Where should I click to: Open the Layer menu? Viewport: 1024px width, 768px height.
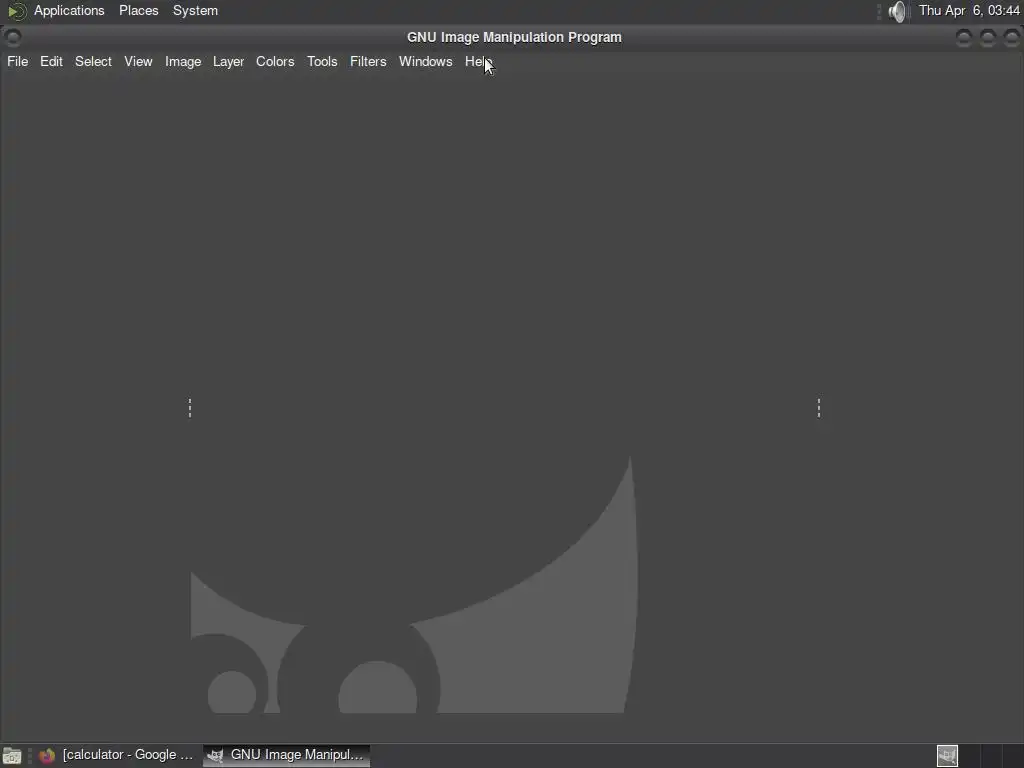(x=229, y=61)
